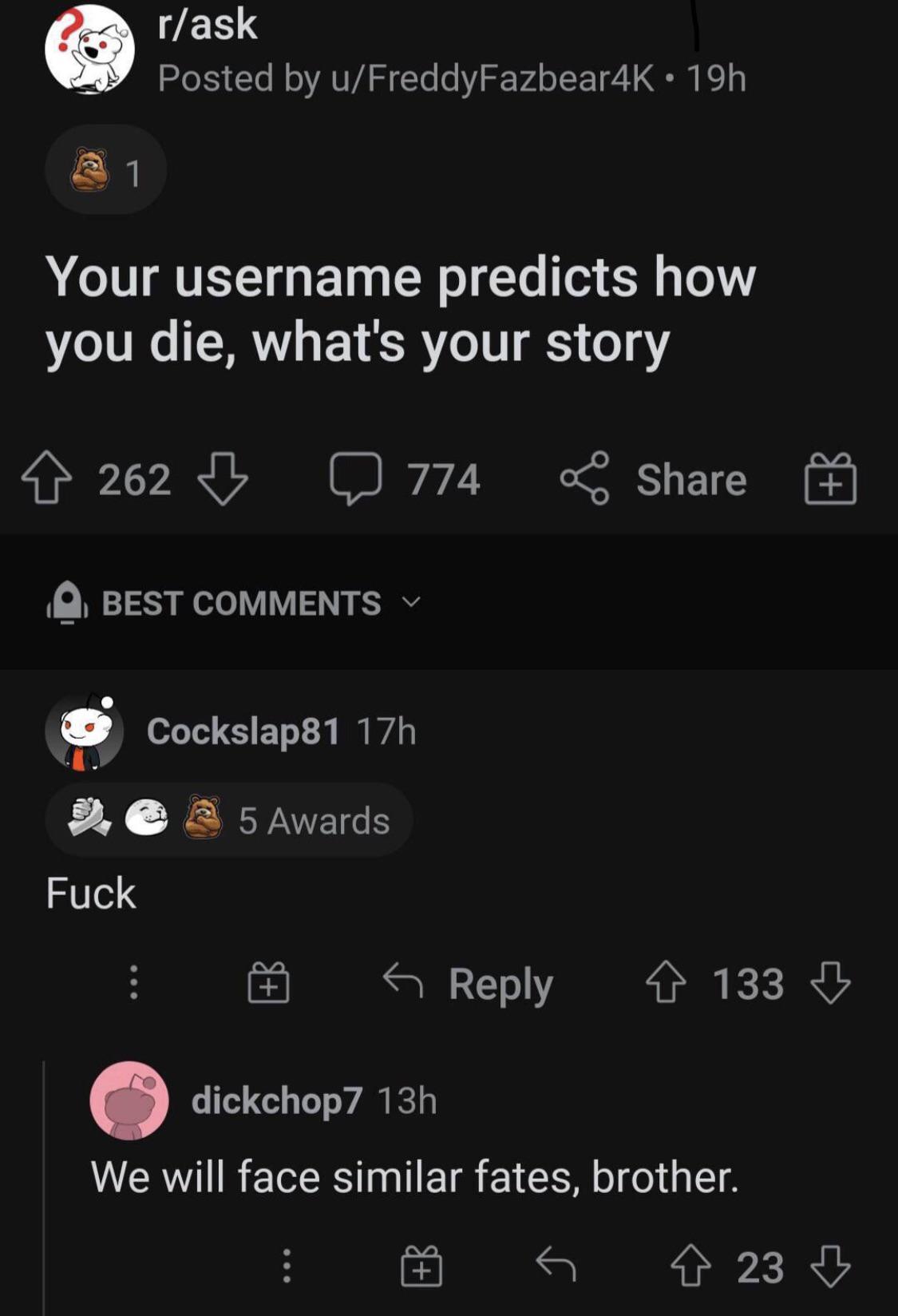Reply to Cockslap81's comment
898x1316 pixels.
point(469,982)
